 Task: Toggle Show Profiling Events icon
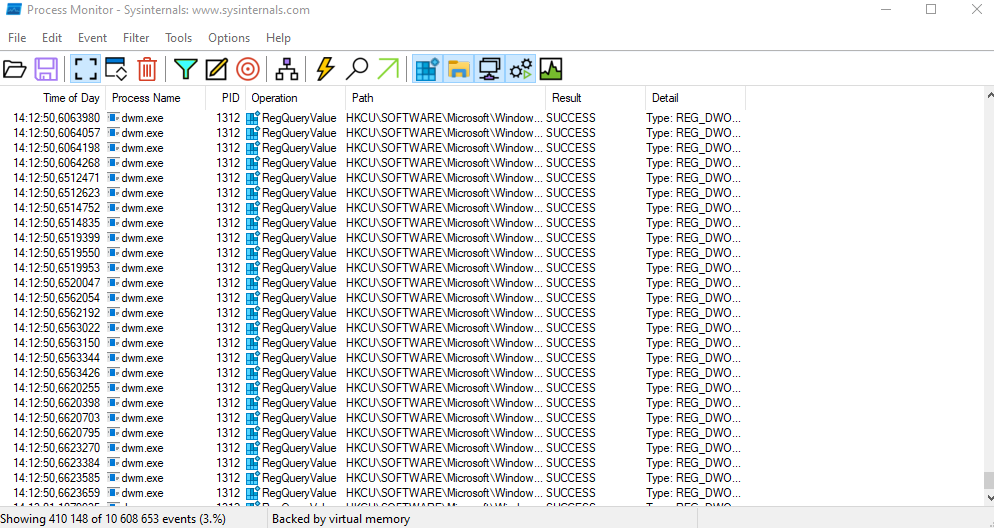click(x=551, y=68)
